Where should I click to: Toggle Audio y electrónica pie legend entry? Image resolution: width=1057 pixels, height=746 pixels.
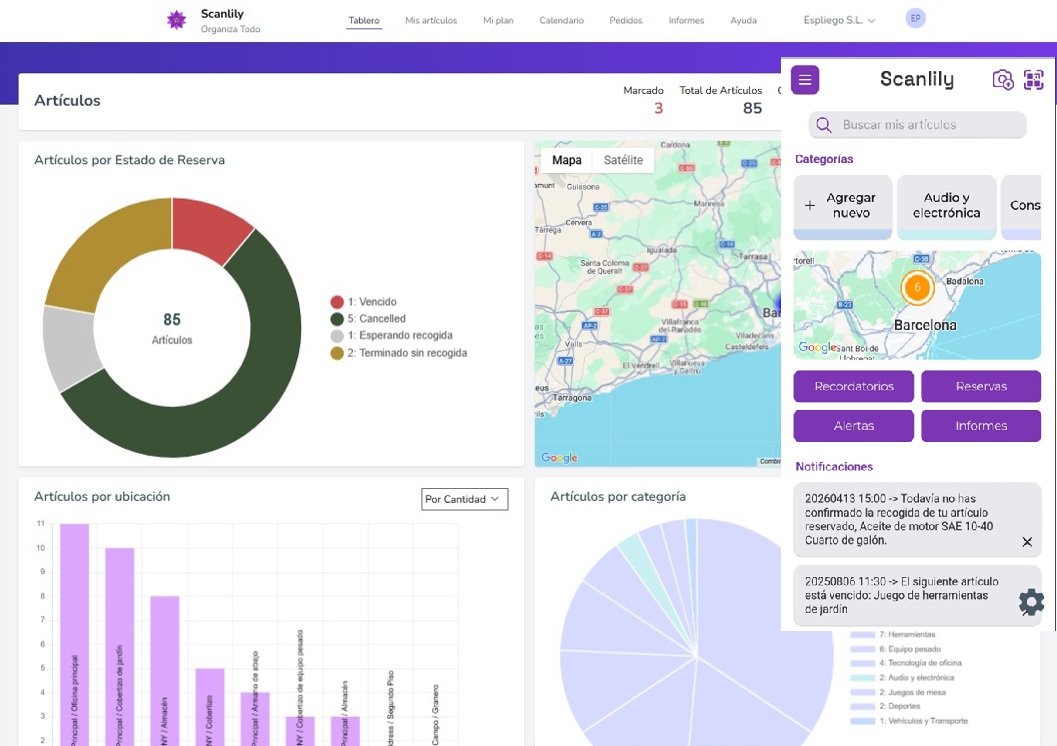902,678
